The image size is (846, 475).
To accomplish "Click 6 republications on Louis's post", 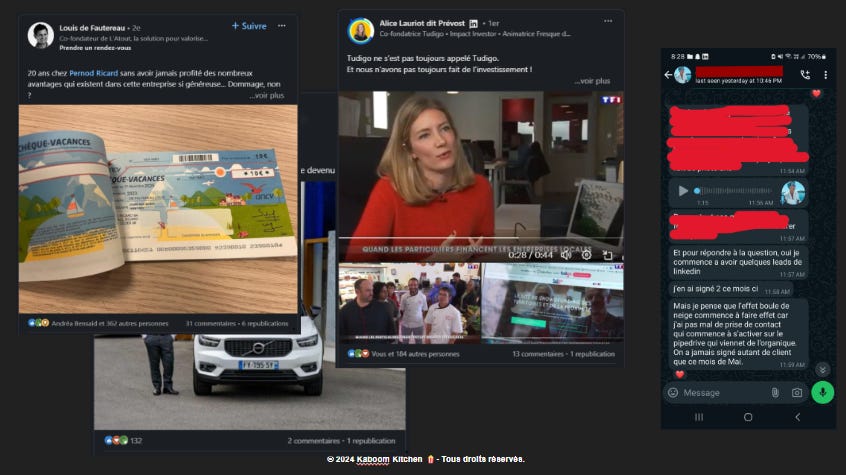I will (265, 323).
